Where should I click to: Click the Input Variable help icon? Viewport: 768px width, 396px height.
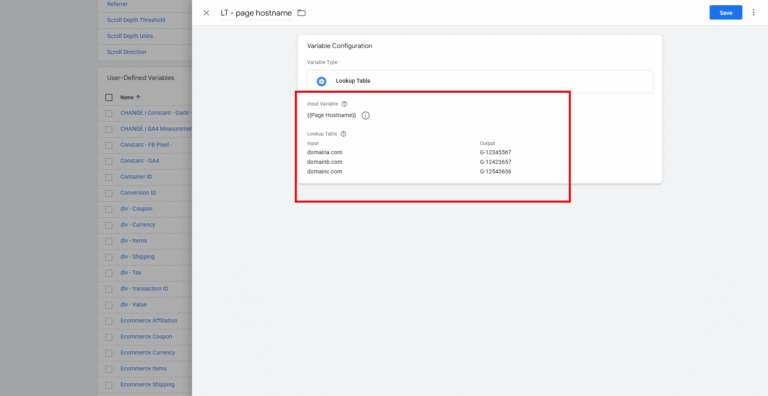(x=344, y=104)
